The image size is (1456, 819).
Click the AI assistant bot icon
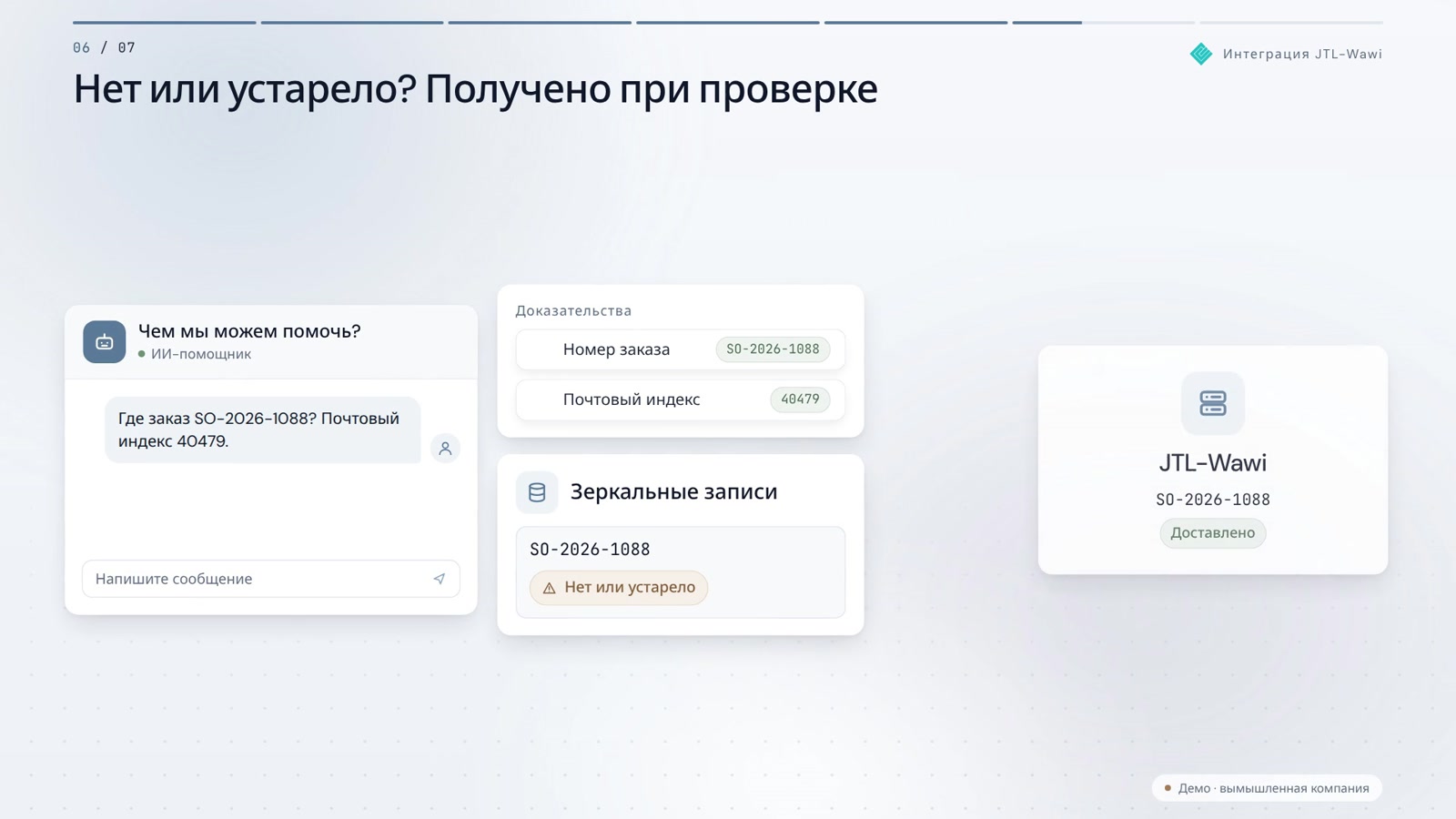pos(105,342)
